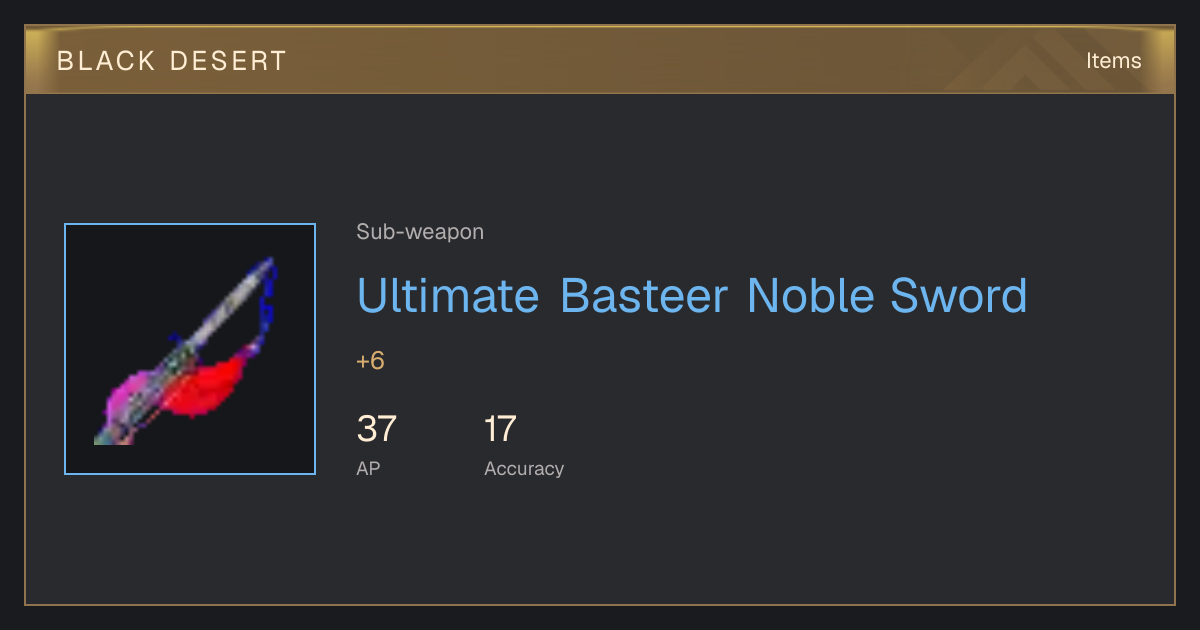Click the Accuracy stat label

pyautogui.click(x=524, y=468)
